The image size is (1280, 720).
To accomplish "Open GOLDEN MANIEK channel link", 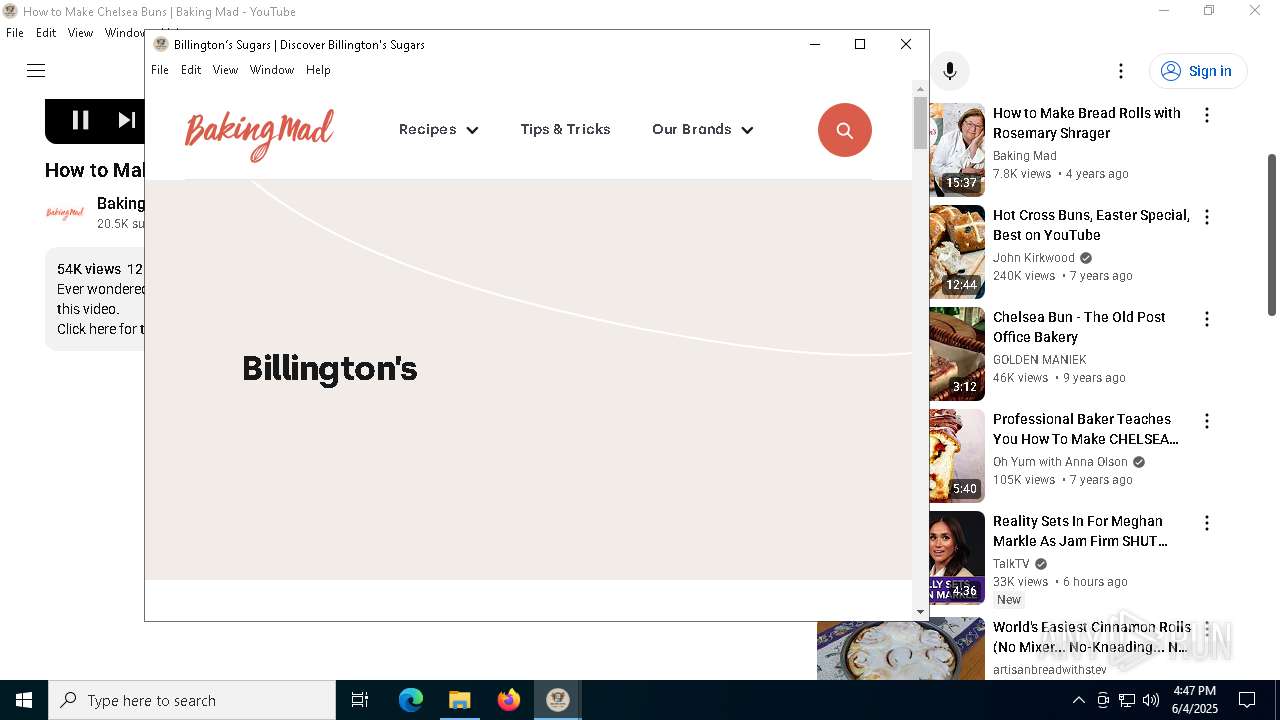I will [1040, 360].
